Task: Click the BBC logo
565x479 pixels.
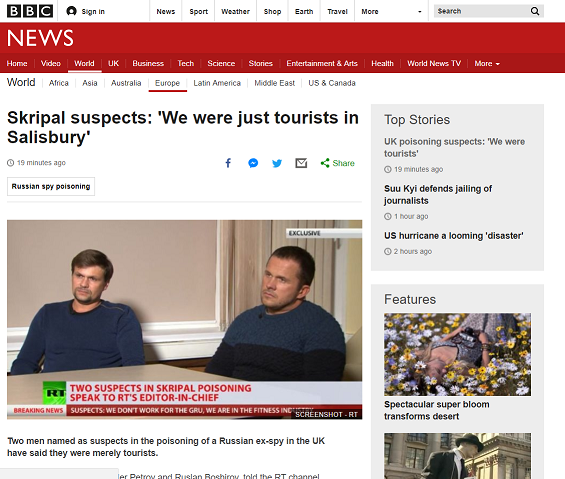Action: tap(30, 11)
